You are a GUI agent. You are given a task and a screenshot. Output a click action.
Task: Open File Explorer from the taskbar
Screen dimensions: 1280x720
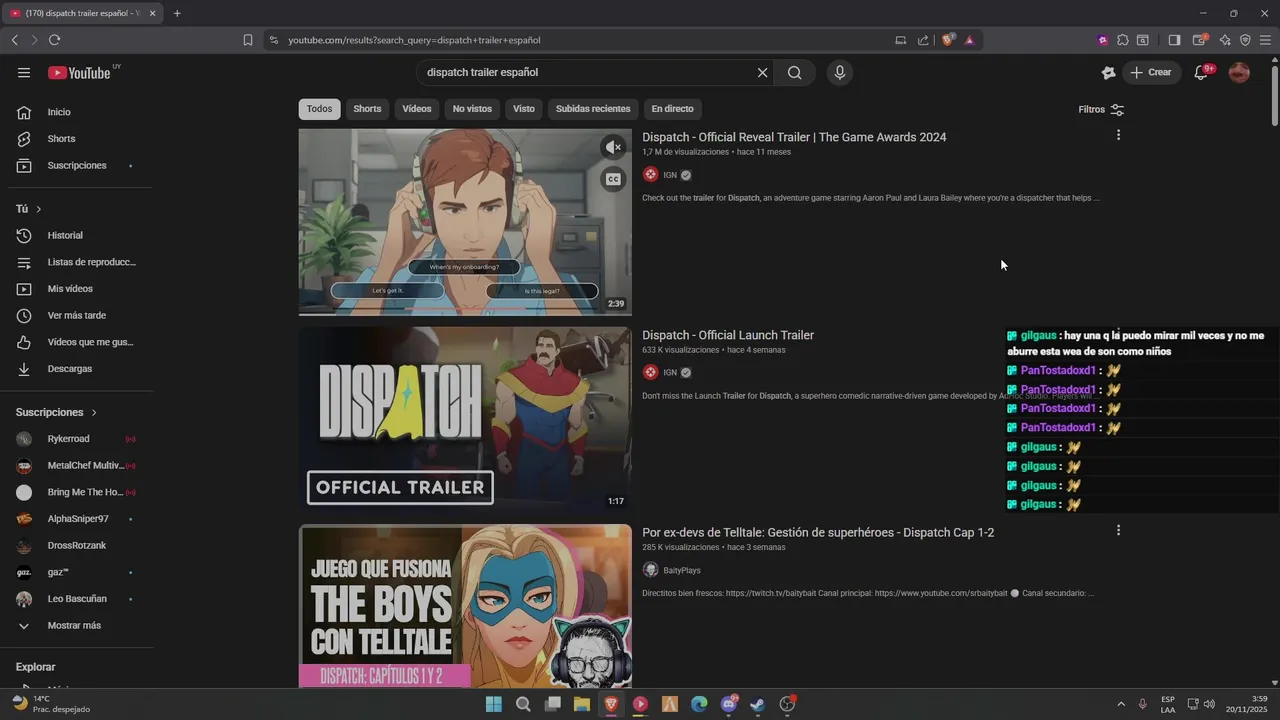pyautogui.click(x=582, y=704)
